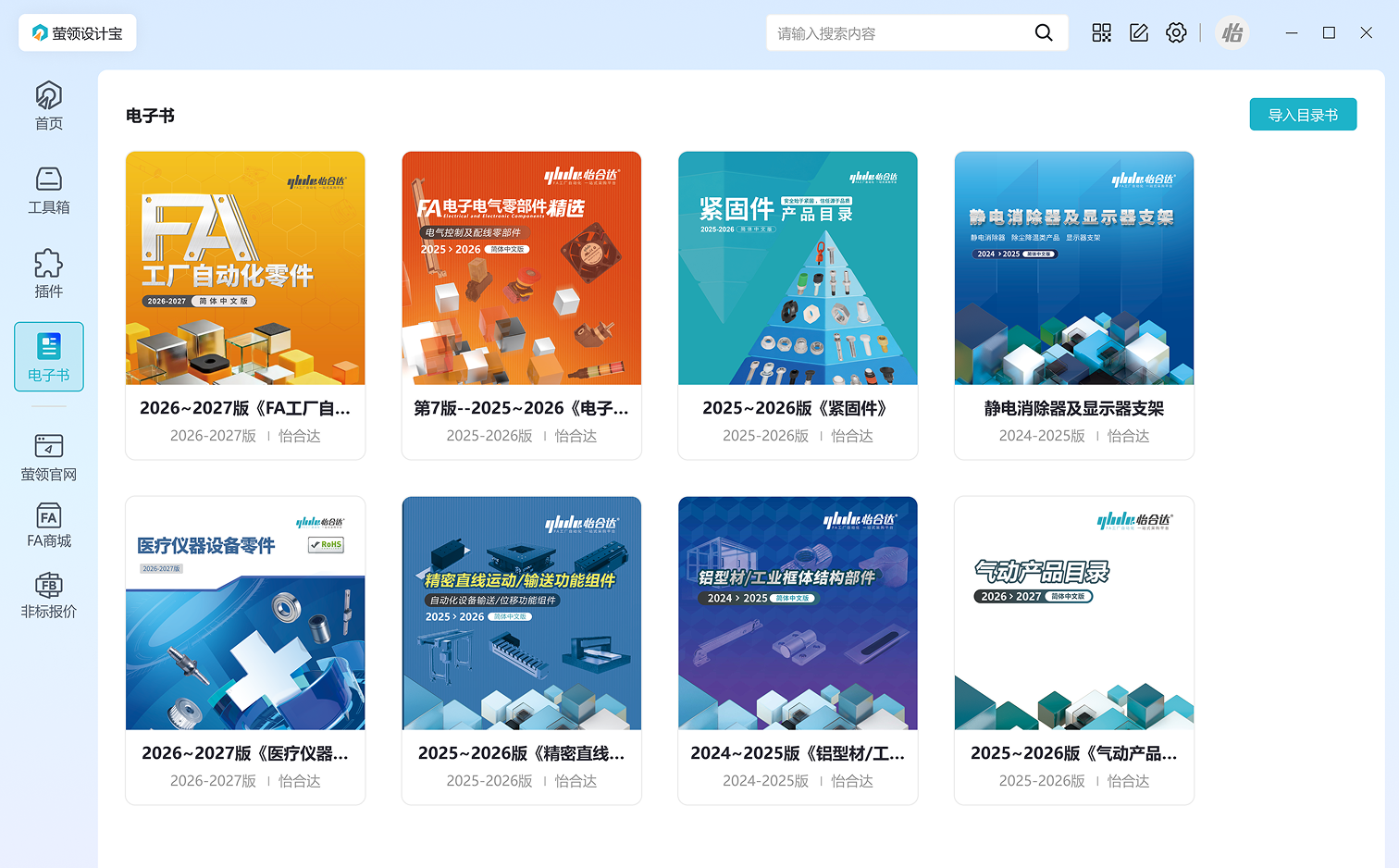The width and height of the screenshot is (1399, 868).
Task: Click title 2026~2027版《FA工厂自...
Action: 245,408
